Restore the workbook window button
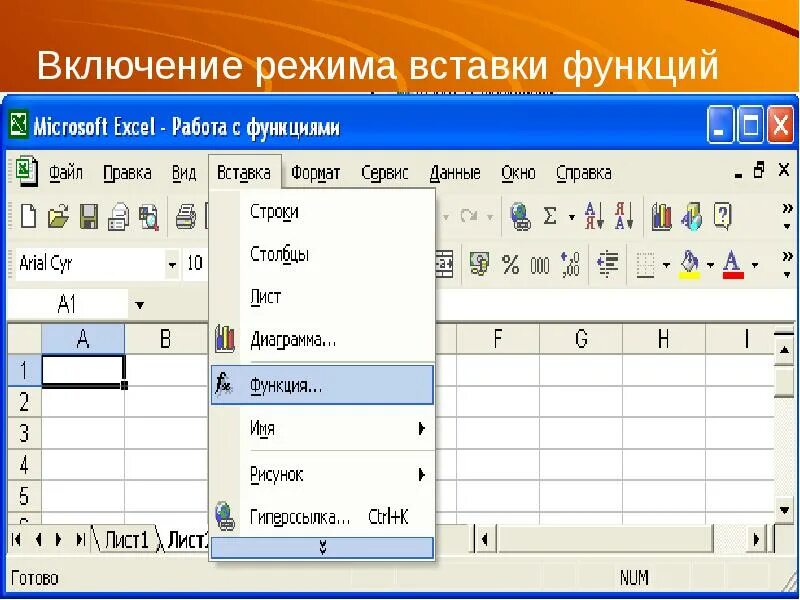The image size is (800, 600). point(760,170)
